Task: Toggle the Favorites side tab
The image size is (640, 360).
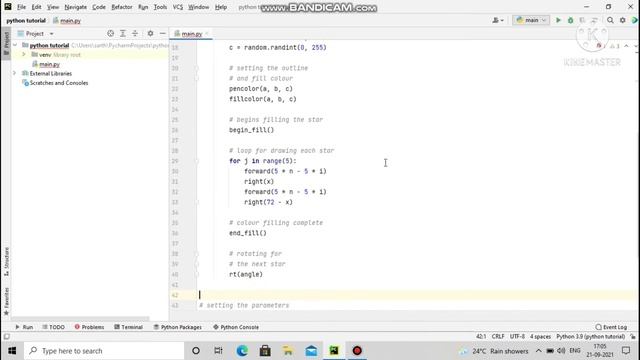Action: pos(6,301)
